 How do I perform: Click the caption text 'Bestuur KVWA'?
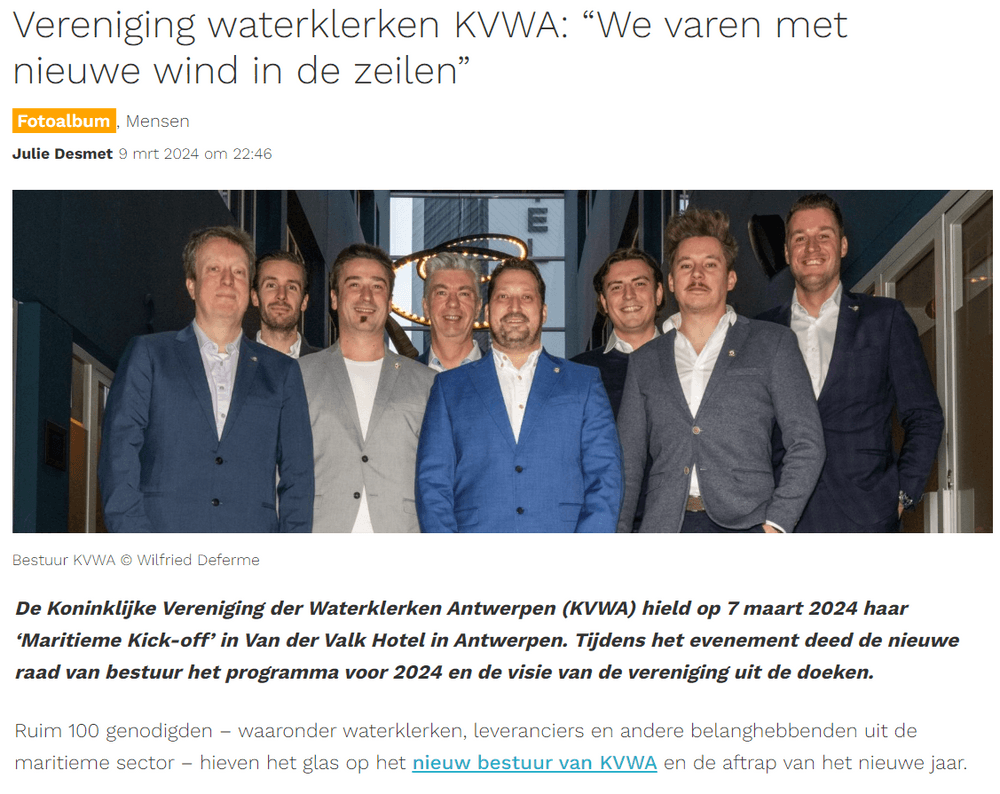tap(64, 560)
